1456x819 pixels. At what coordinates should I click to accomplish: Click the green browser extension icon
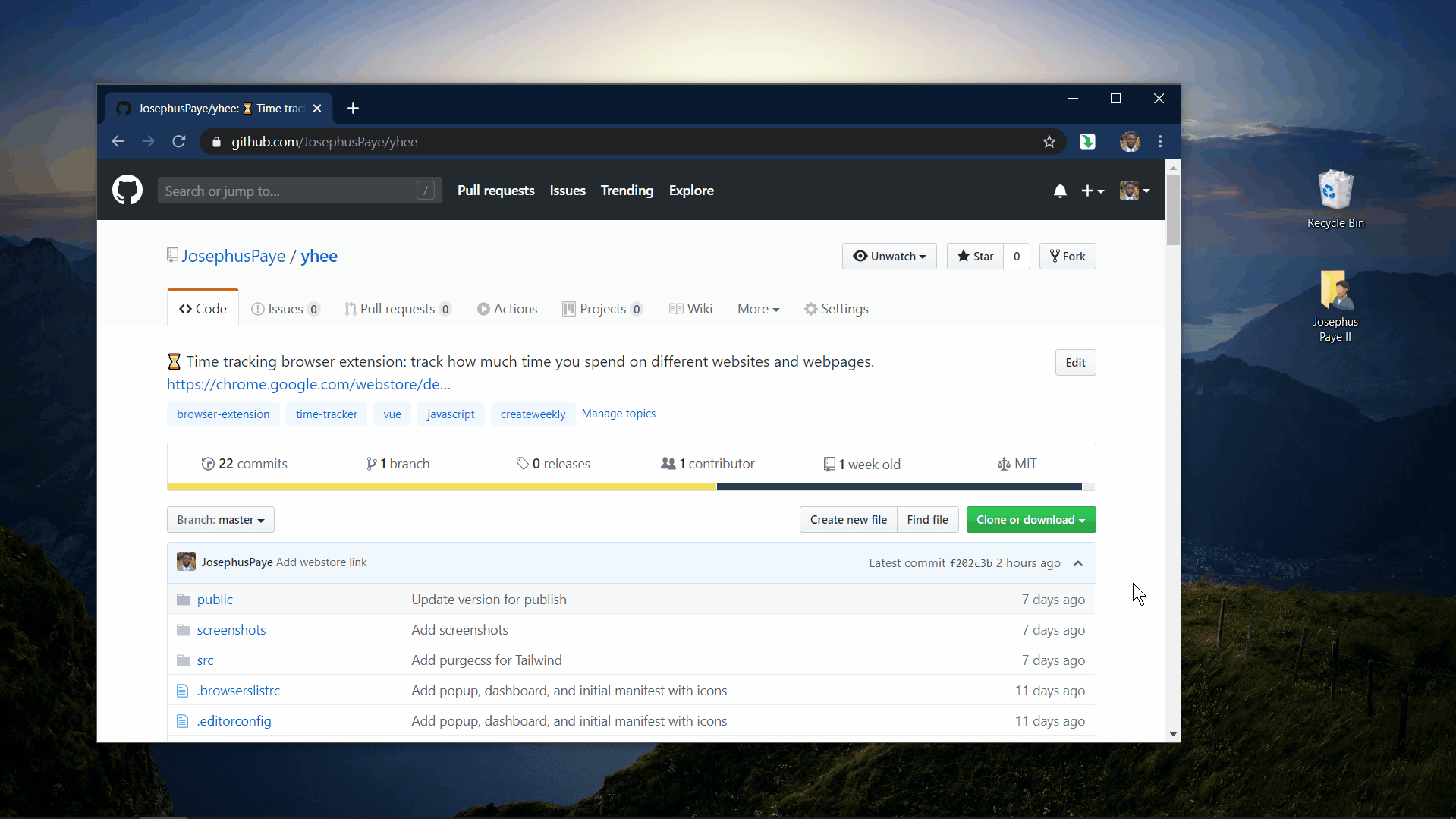pyautogui.click(x=1087, y=142)
